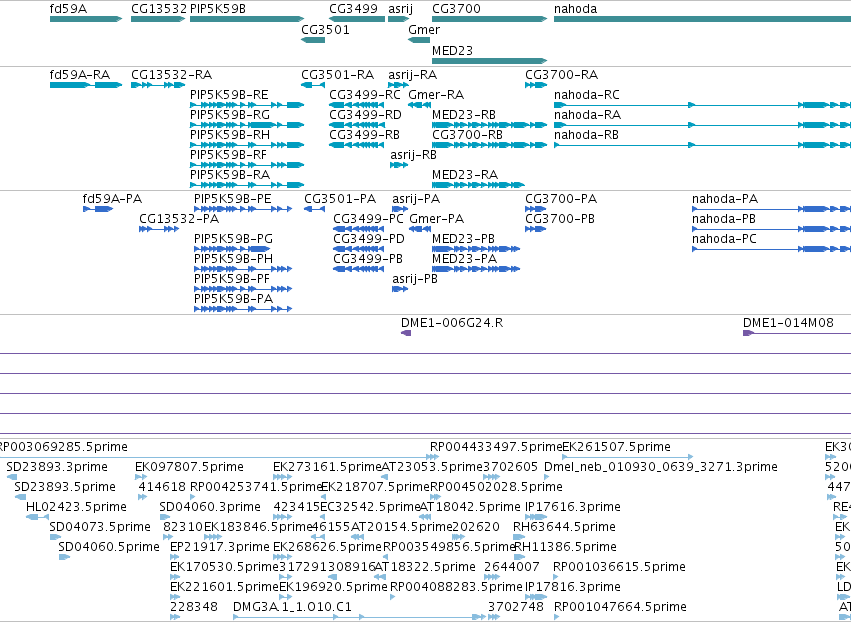
Task: Select protein CG3700-PB
Action: click(536, 229)
